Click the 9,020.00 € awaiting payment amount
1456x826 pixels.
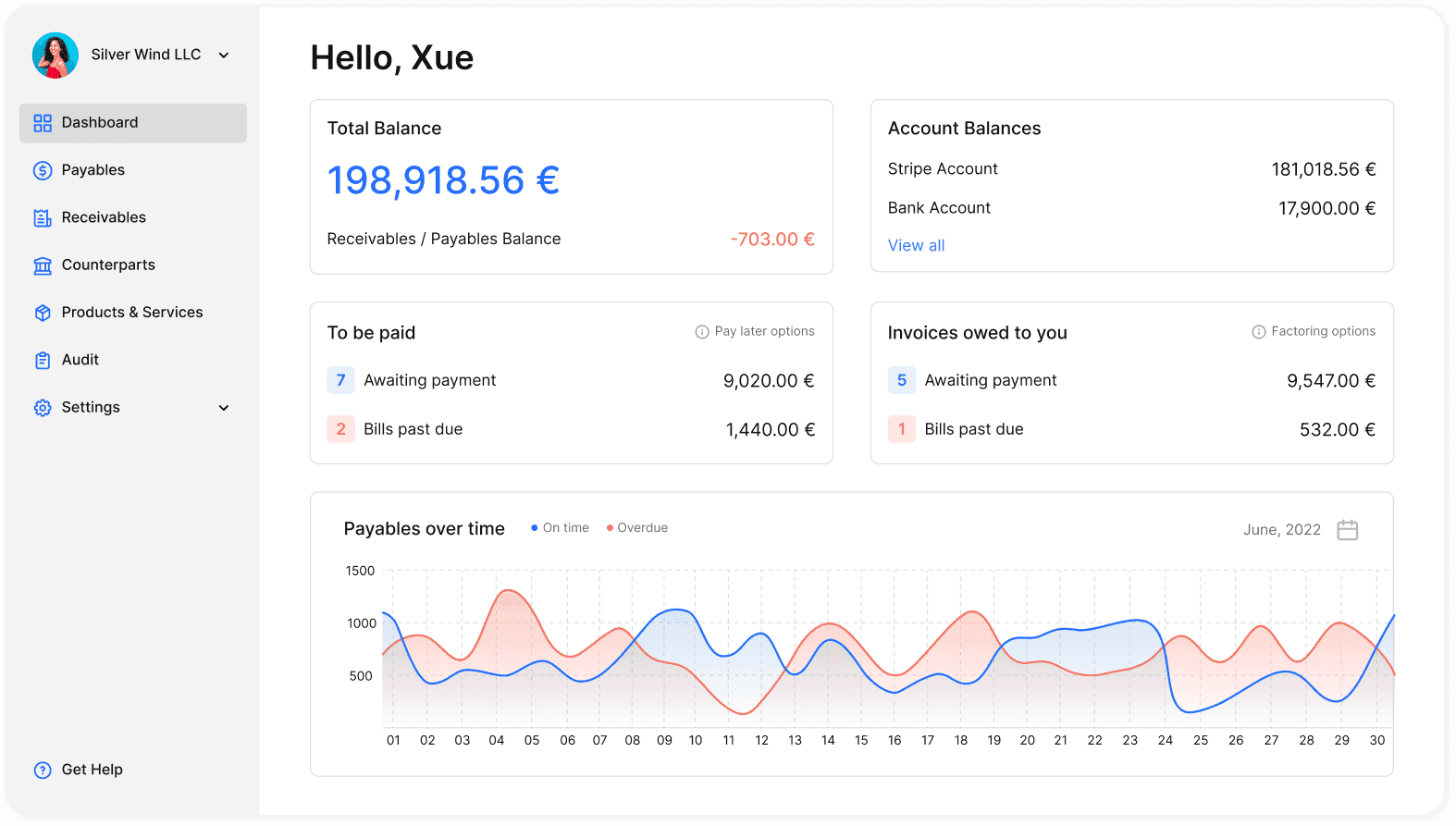(x=769, y=381)
